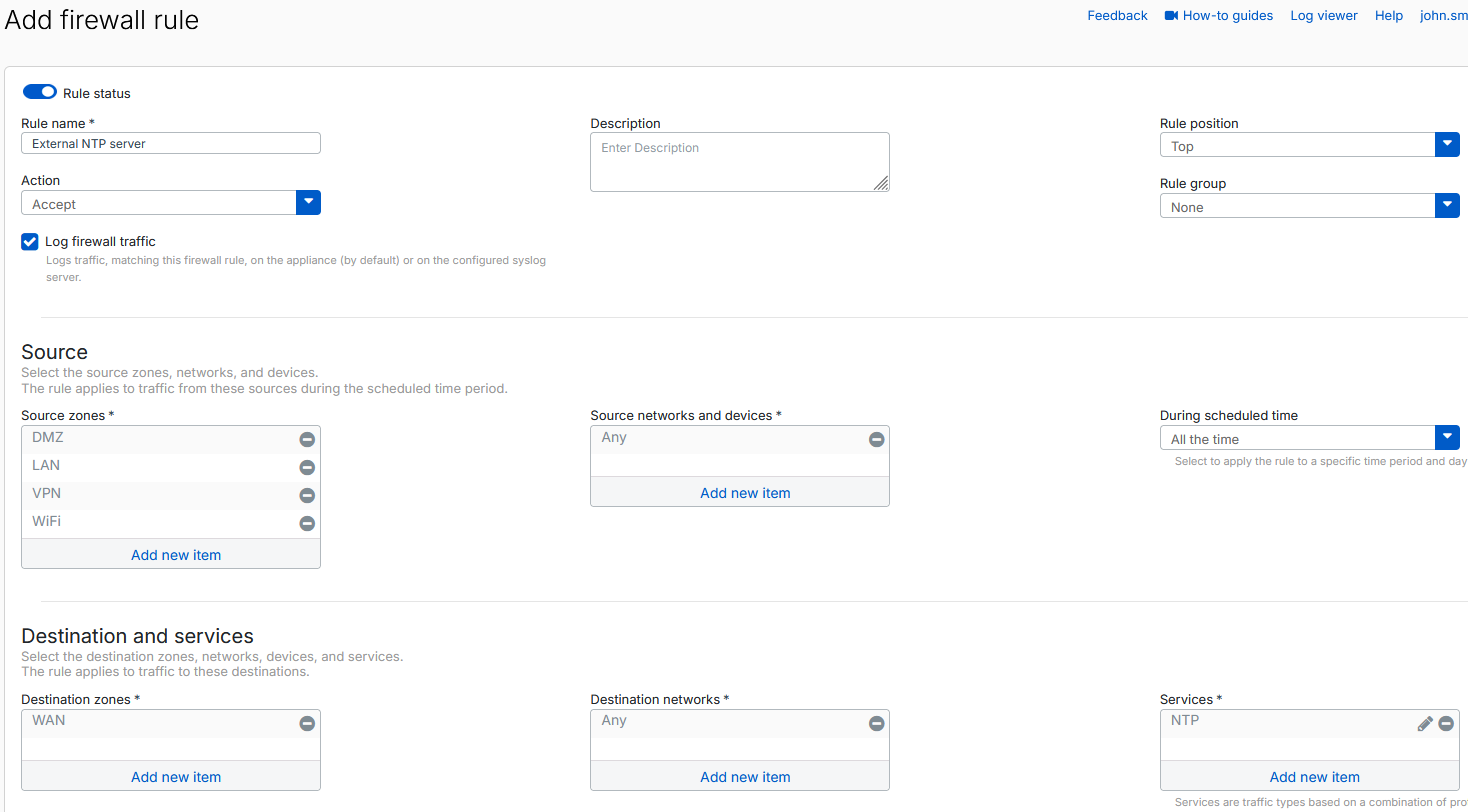Remove WiFi from source zones
The image size is (1468, 812).
tap(307, 524)
